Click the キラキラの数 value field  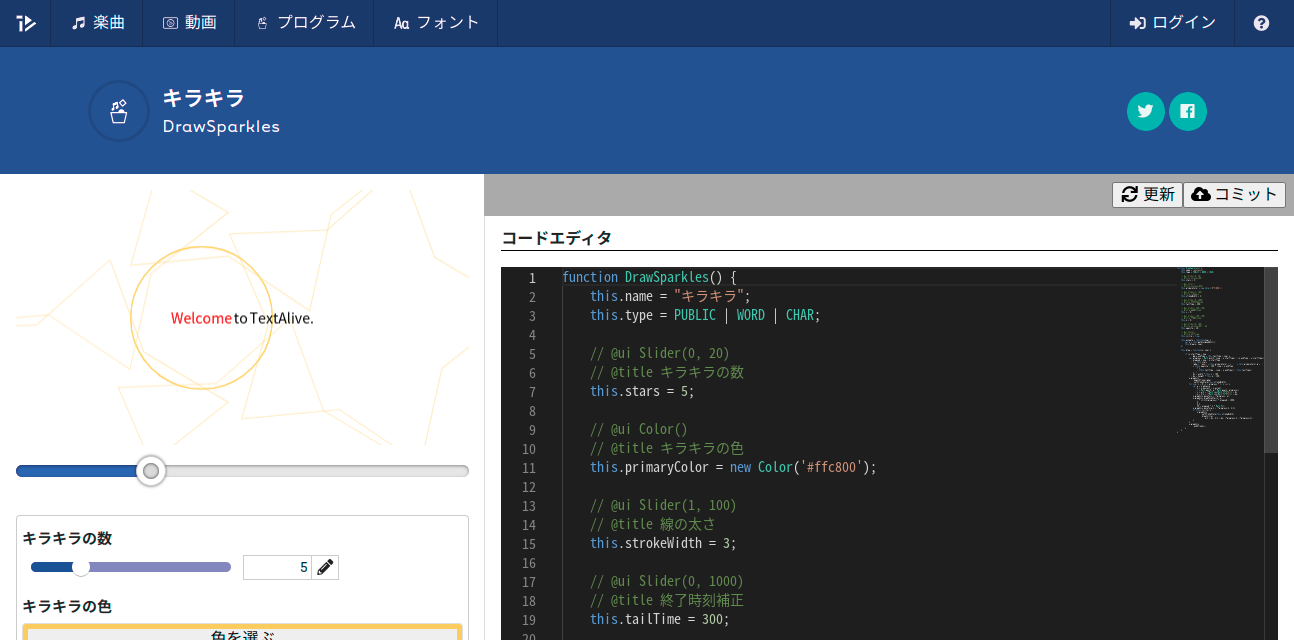277,567
